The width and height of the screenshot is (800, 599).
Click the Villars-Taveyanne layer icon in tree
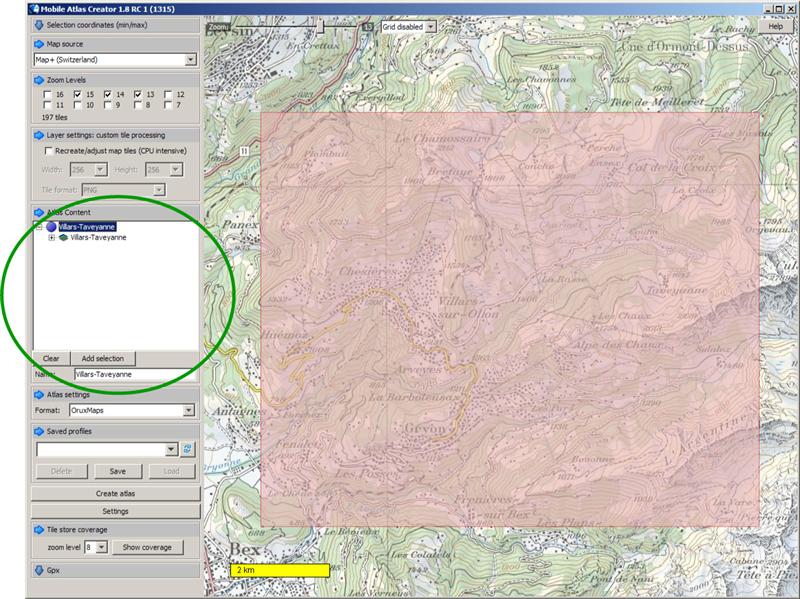pyautogui.click(x=63, y=238)
